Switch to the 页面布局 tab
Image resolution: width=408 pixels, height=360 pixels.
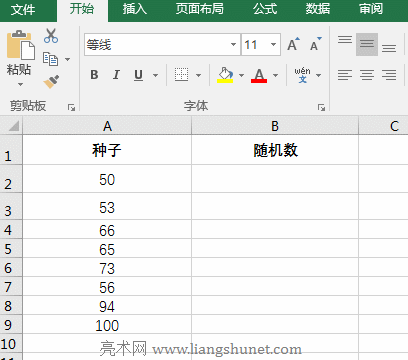tap(200, 9)
